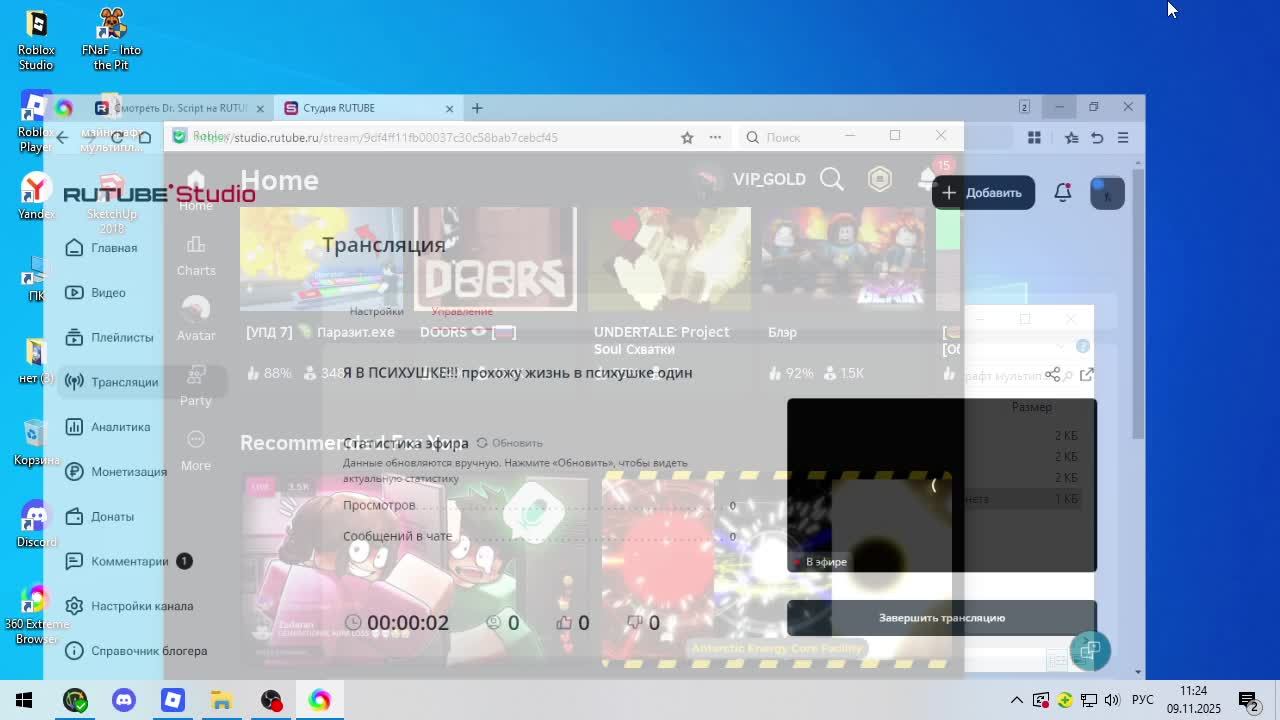
Task: Select Трансляции in the Studio sidebar
Action: click(x=112, y=382)
